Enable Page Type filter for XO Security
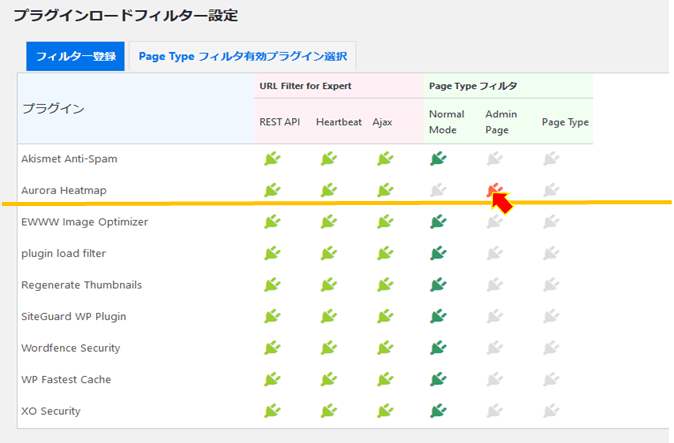Screen dimensions: 674x443 [551, 411]
